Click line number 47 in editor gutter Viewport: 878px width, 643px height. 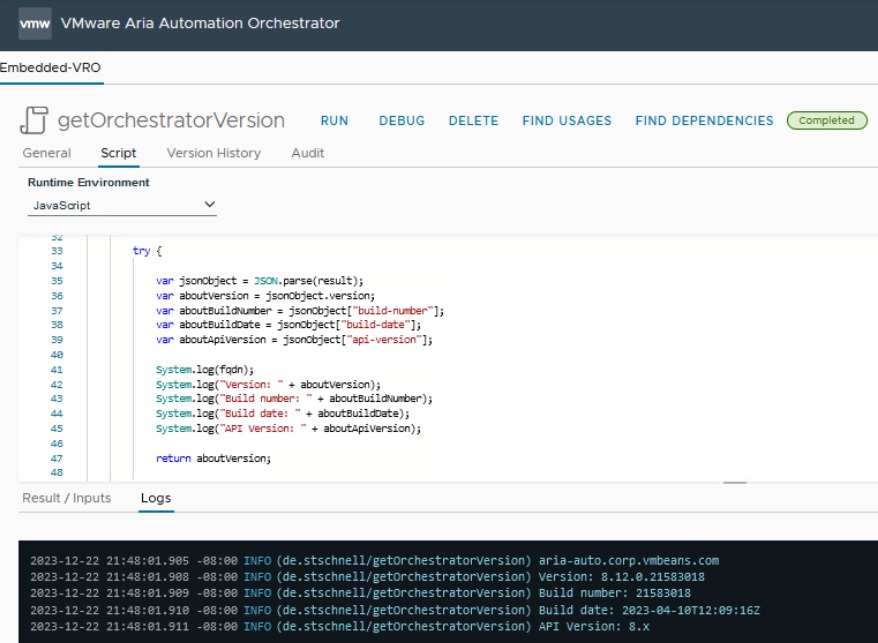pos(56,458)
